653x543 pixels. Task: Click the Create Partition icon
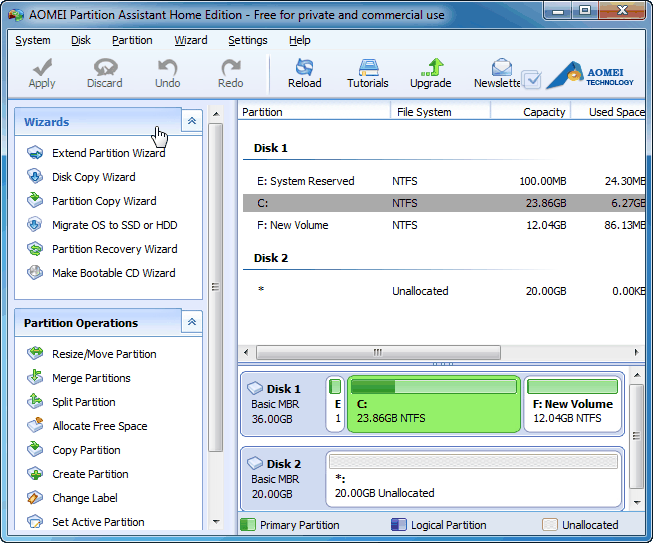35,473
